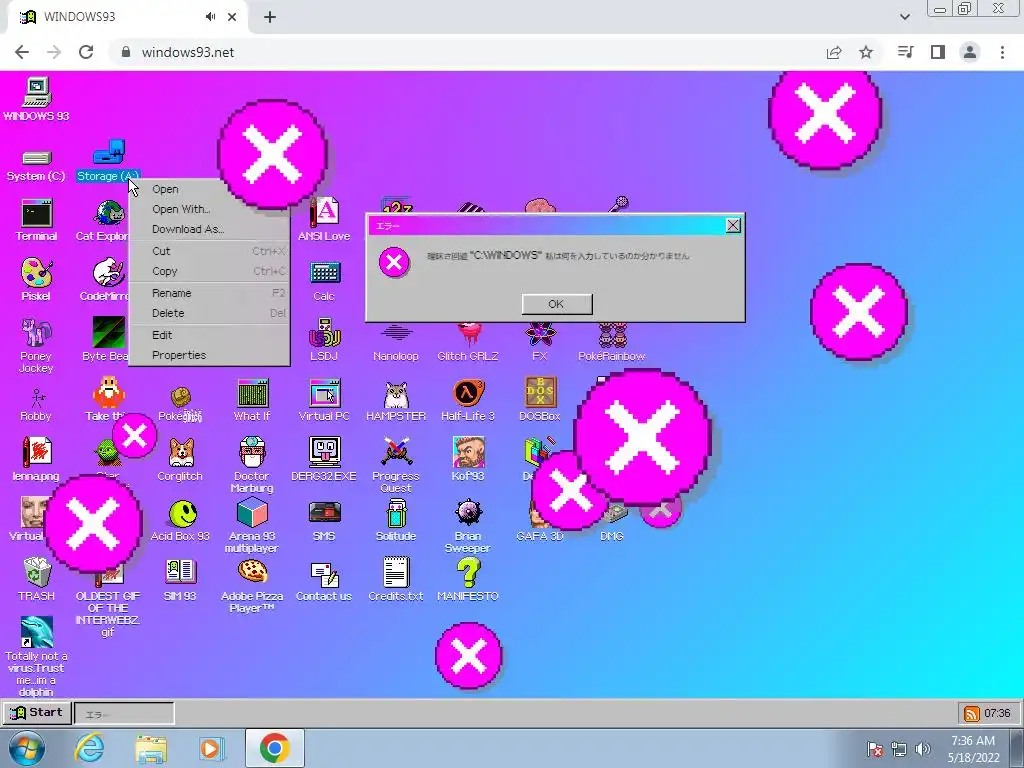Open the Terminal desktop icon
The image size is (1024, 768).
click(36, 213)
